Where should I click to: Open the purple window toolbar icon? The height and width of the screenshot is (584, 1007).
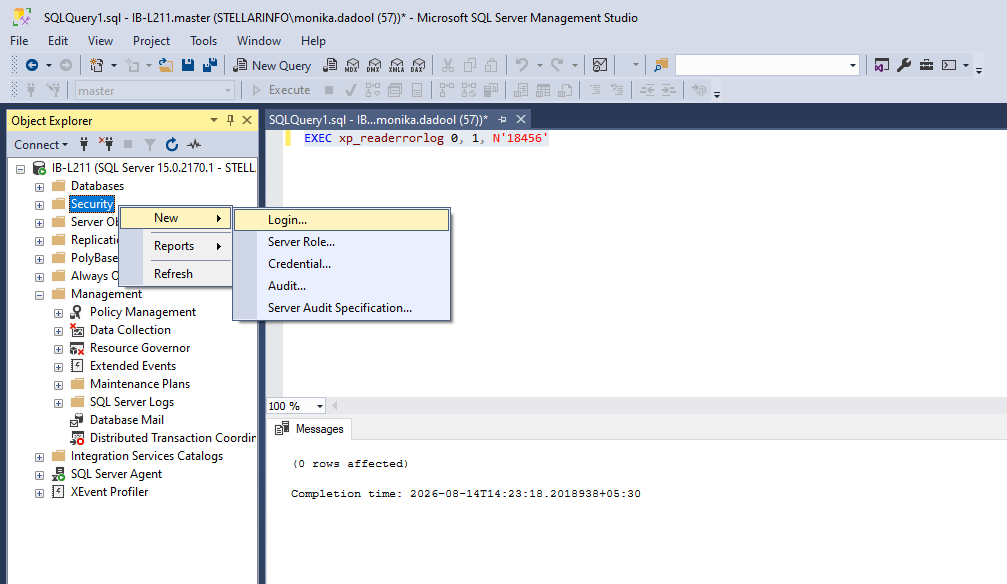(x=882, y=65)
